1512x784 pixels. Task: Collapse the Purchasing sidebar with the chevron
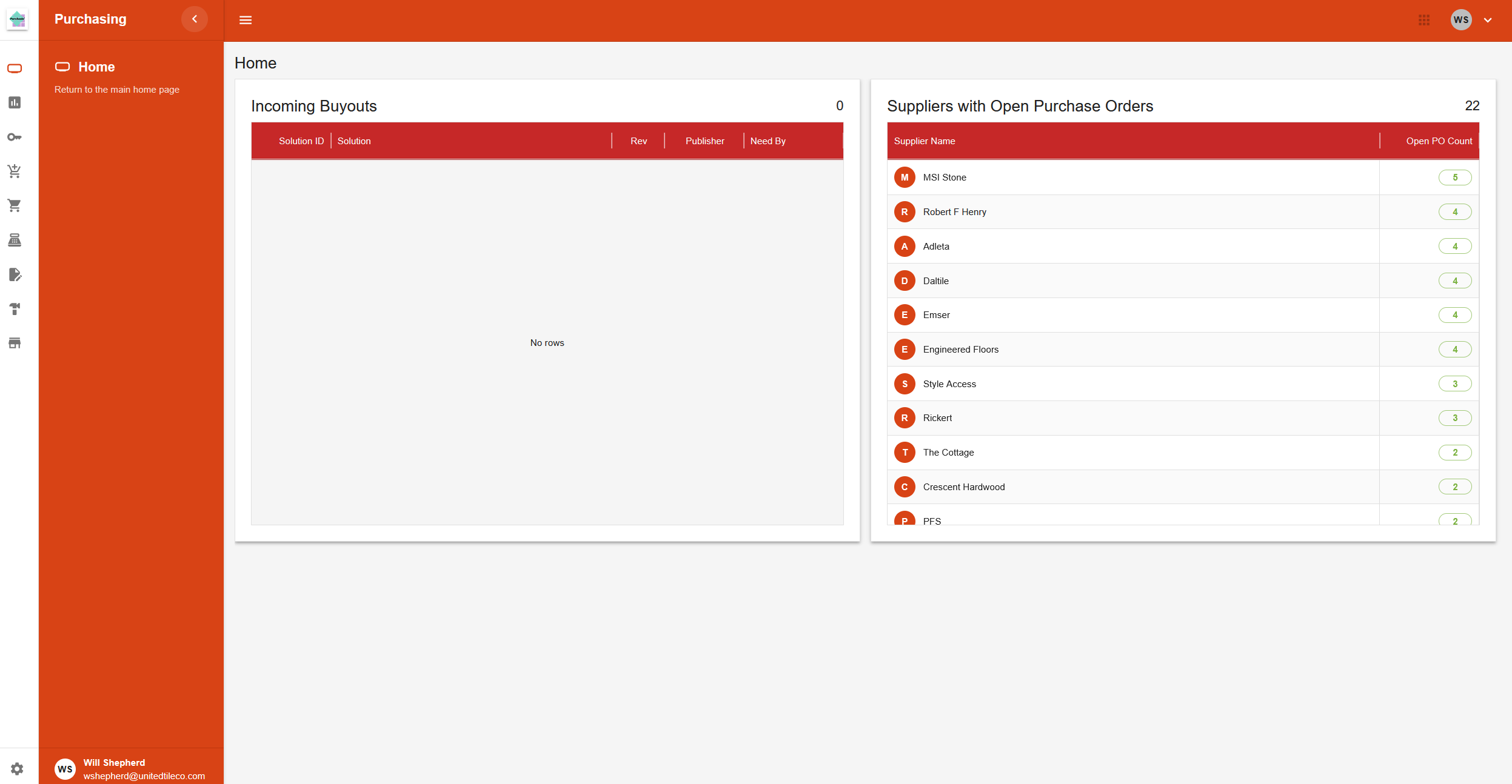point(194,19)
